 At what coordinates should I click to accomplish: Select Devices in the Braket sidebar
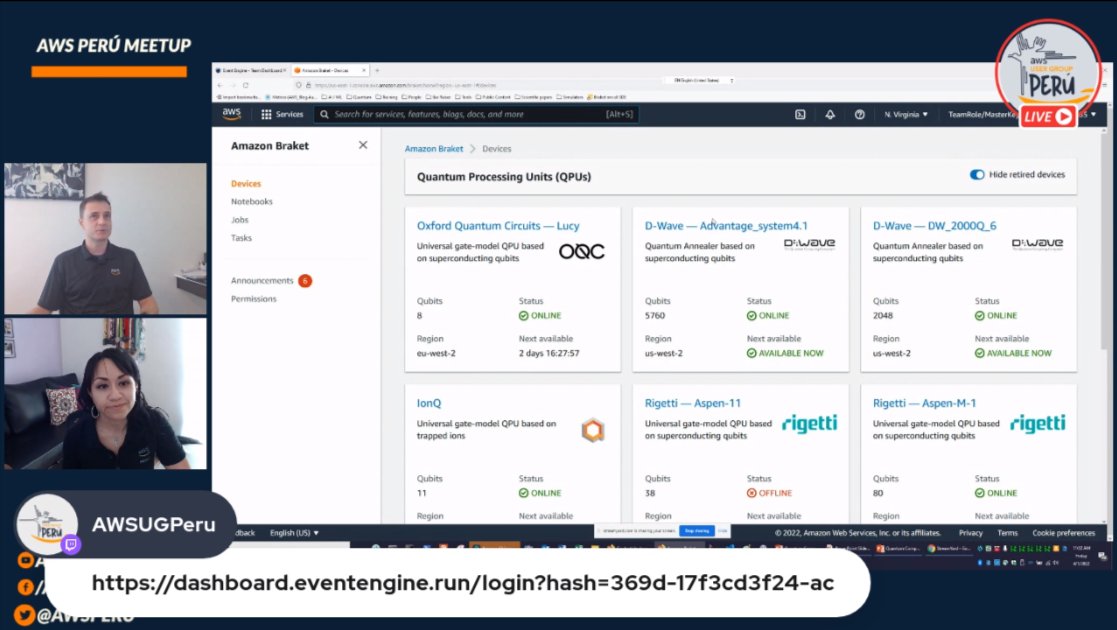246,183
